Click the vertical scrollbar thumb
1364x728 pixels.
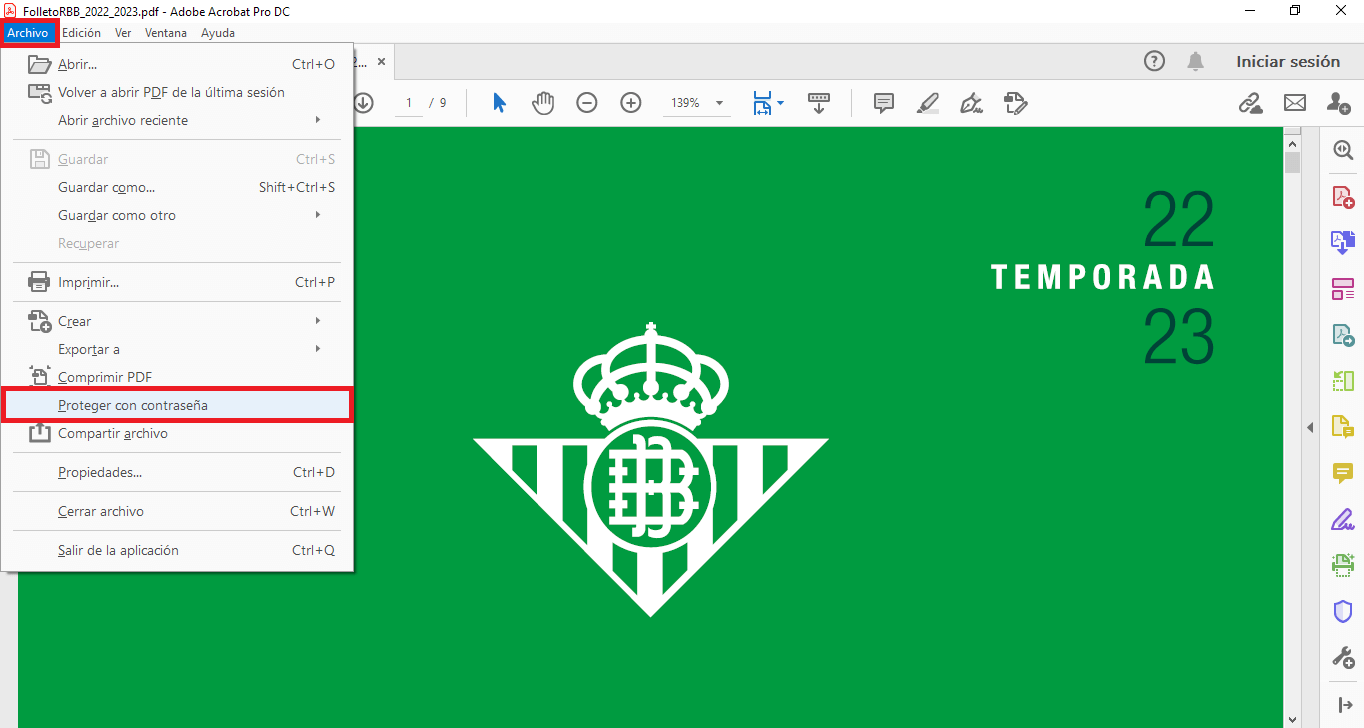coord(1292,162)
